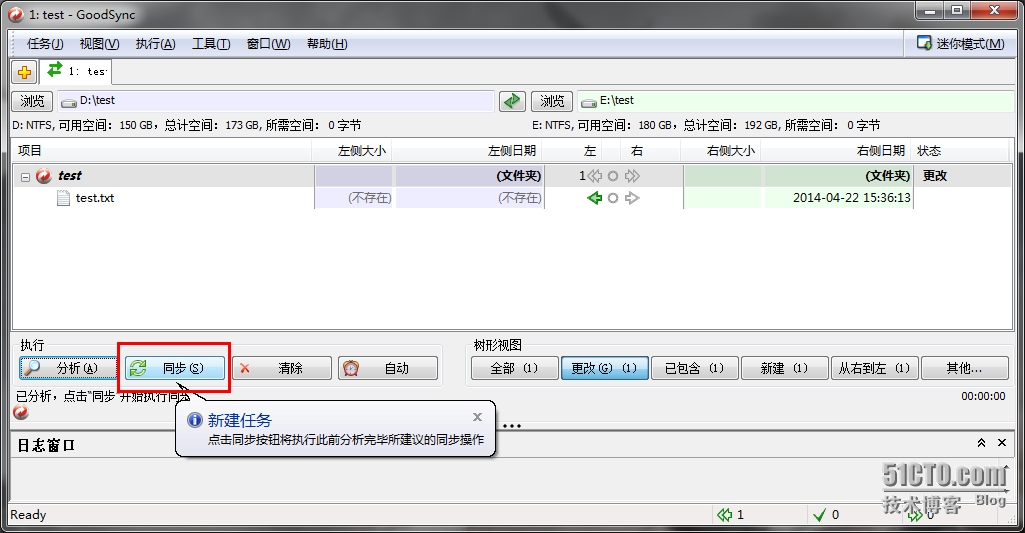The height and width of the screenshot is (533, 1025).
Task: Open the 执行(A) menu
Action: pyautogui.click(x=156, y=44)
